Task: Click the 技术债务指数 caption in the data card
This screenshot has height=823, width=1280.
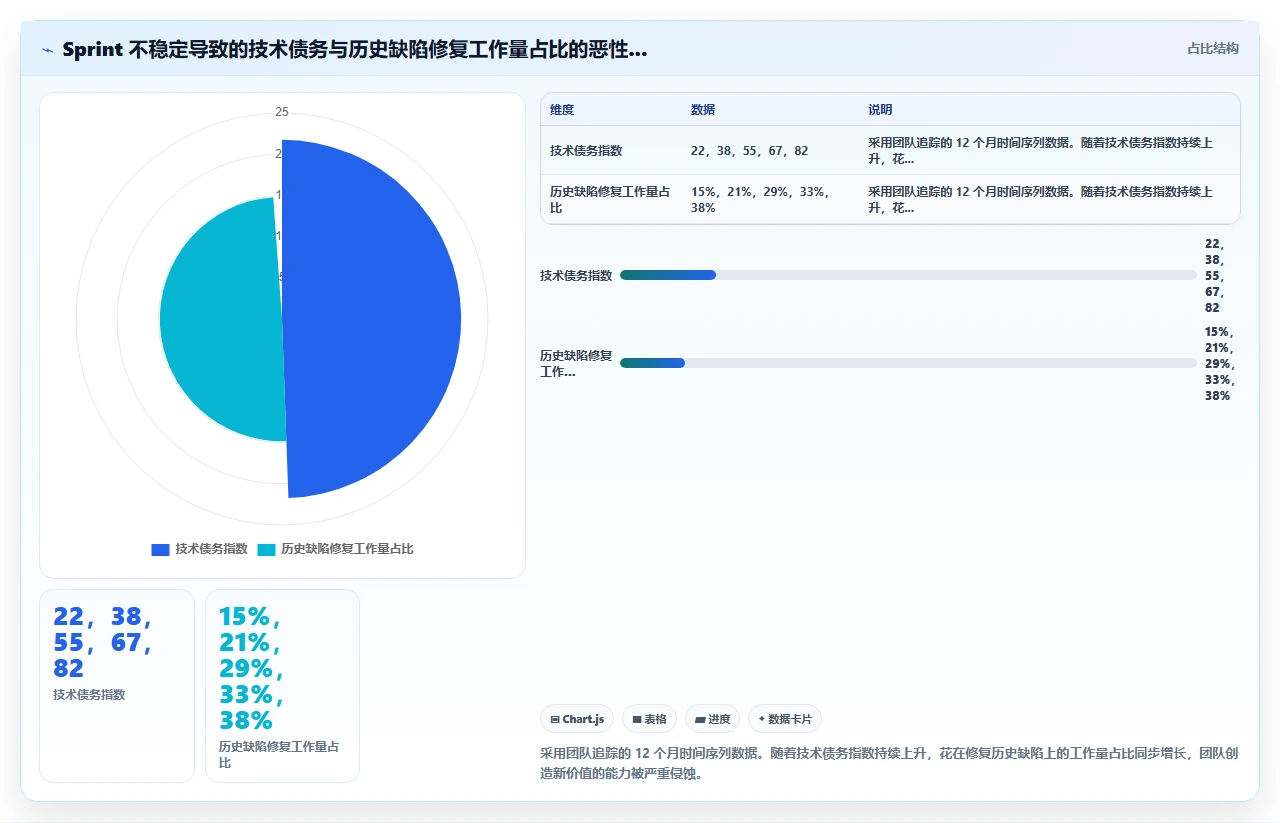Action: 89,695
